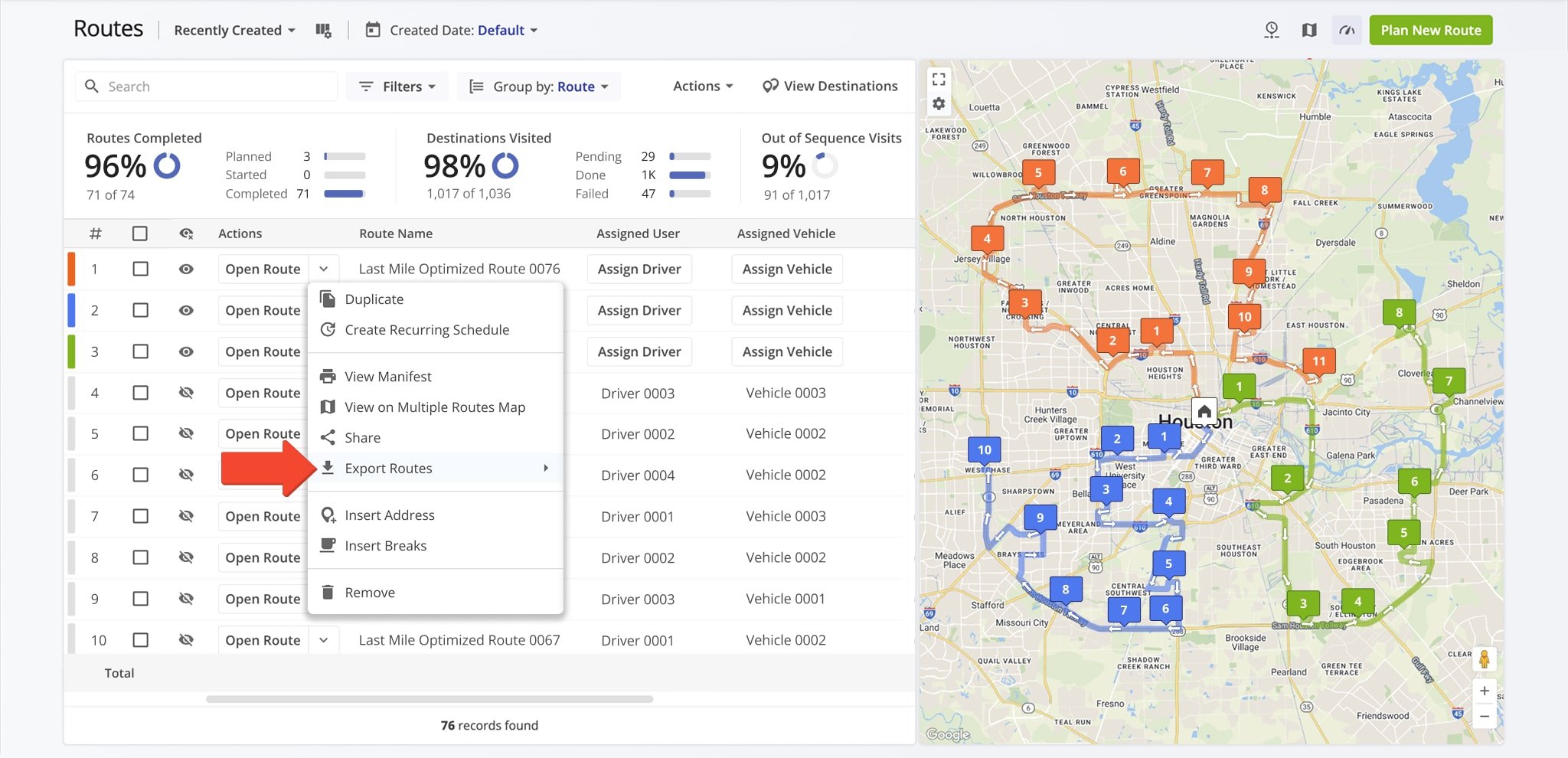Click the column settings icon beside Recently Created

click(323, 31)
